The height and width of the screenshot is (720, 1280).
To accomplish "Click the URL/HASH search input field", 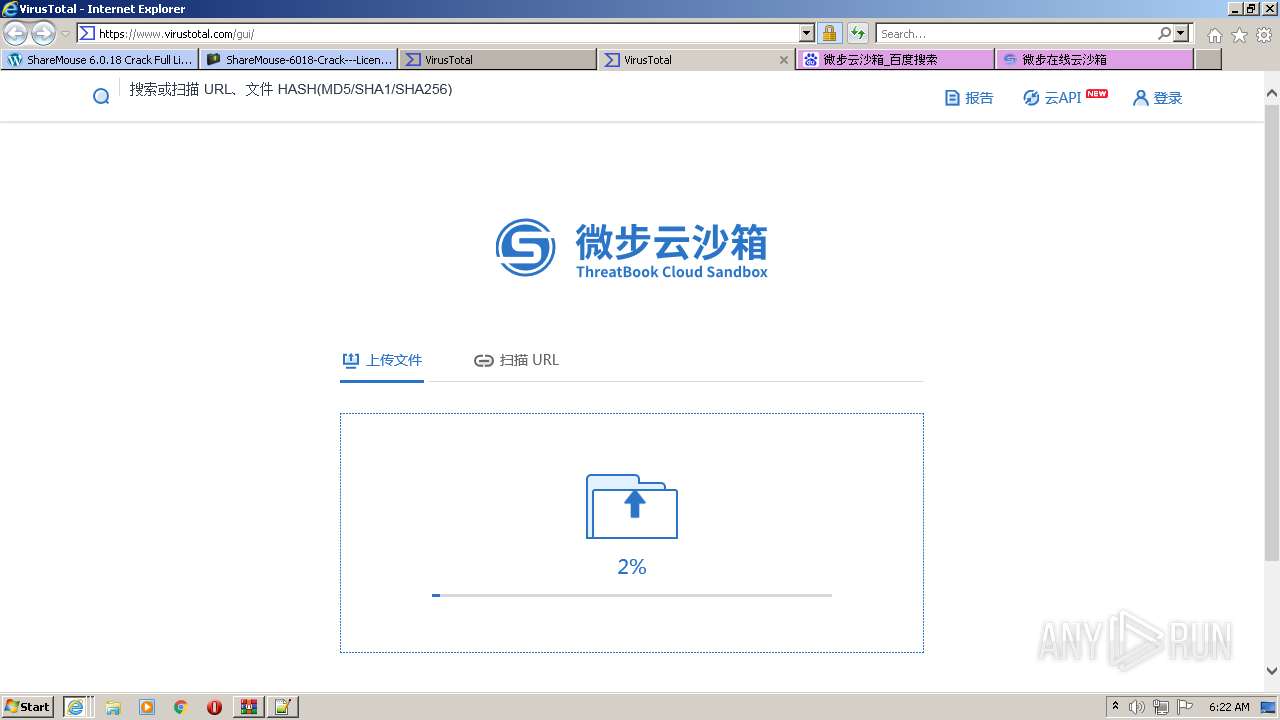I will point(290,89).
